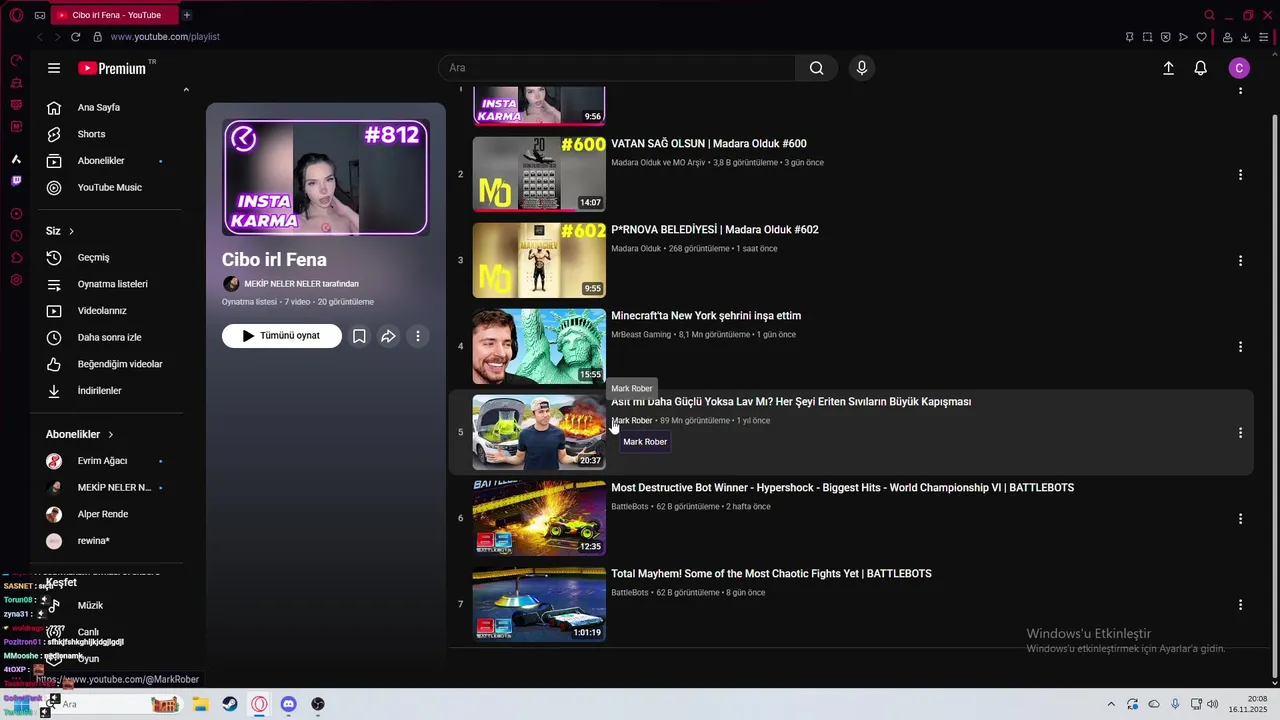Open Minecraft'ta New York video
Image resolution: width=1280 pixels, height=720 pixels.
click(706, 316)
